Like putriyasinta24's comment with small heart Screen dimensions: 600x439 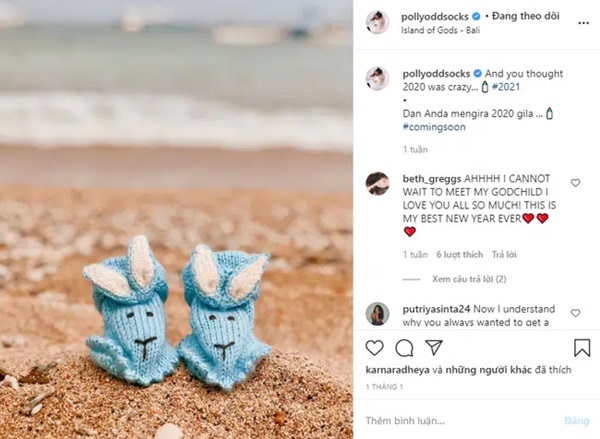pyautogui.click(x=575, y=313)
